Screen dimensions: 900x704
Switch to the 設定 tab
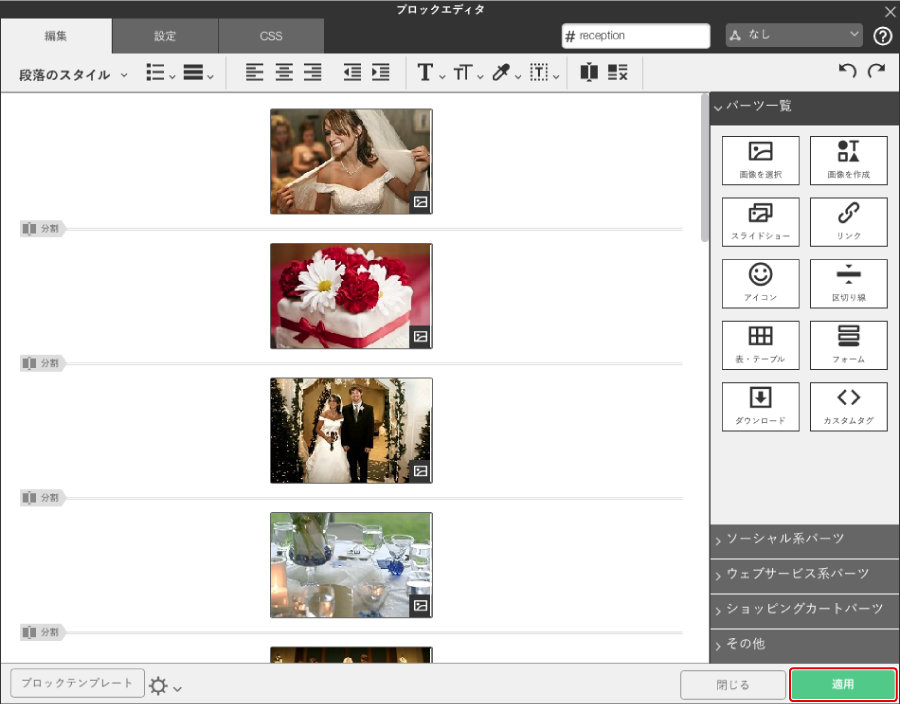[x=165, y=36]
